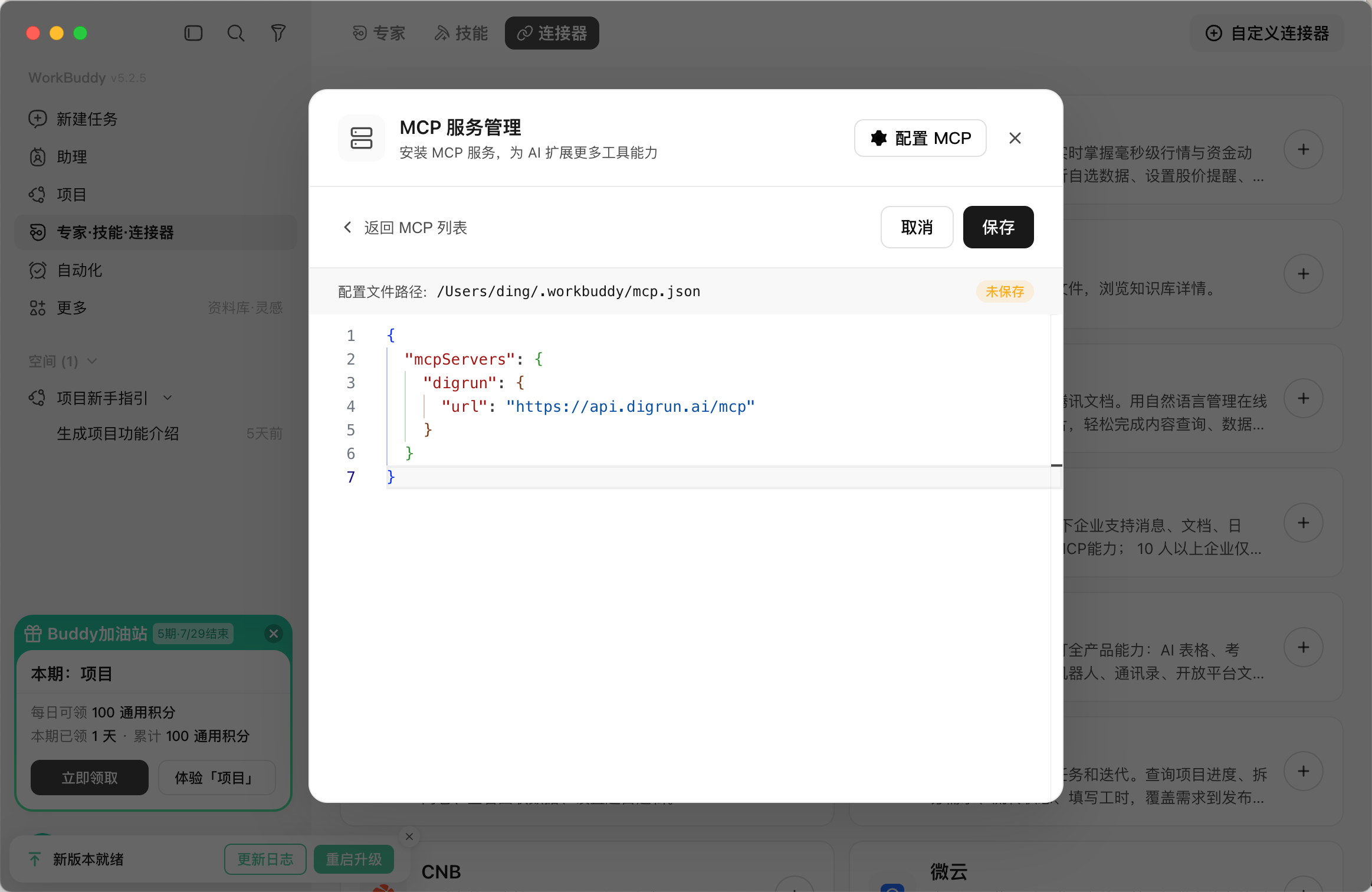Screen dimensions: 1372x892
Task: Add the connector mentioning 讯文档
Action: coord(1304,398)
